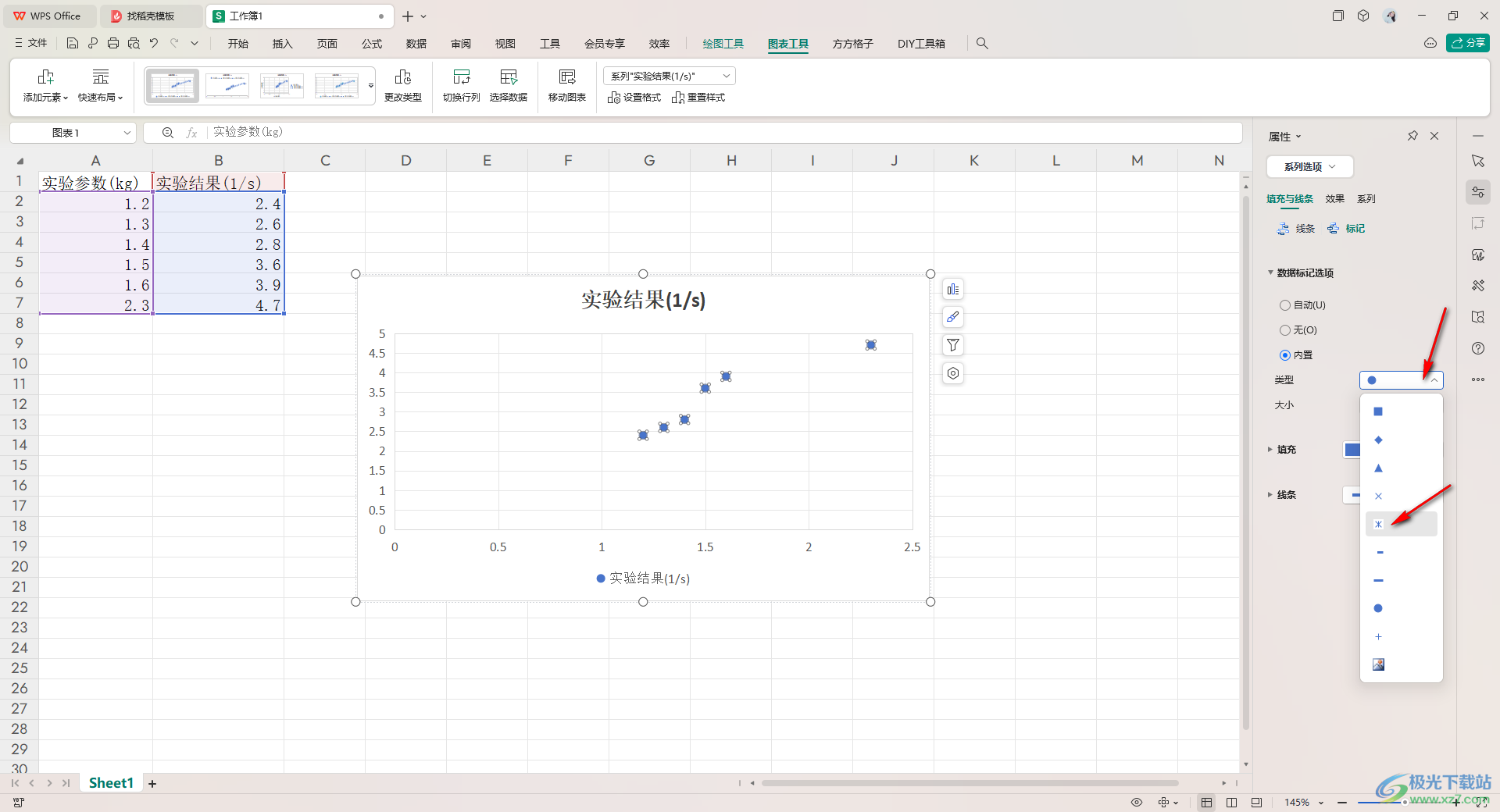Click the print icon in quick access bar
The width and height of the screenshot is (1500, 812).
coord(113,44)
